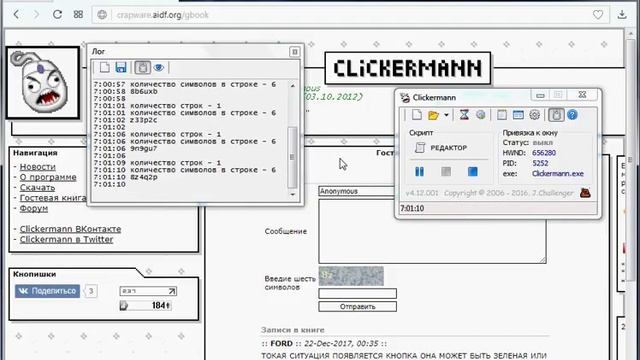
Task: Click the browser address bar URL
Action: tap(162, 15)
